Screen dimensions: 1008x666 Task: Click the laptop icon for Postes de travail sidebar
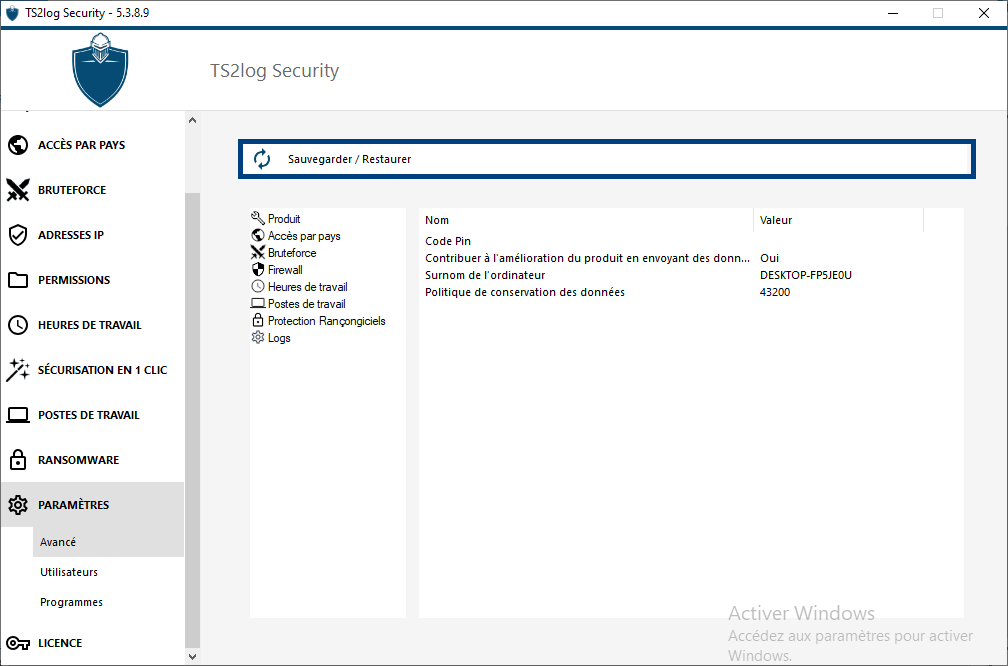click(18, 415)
